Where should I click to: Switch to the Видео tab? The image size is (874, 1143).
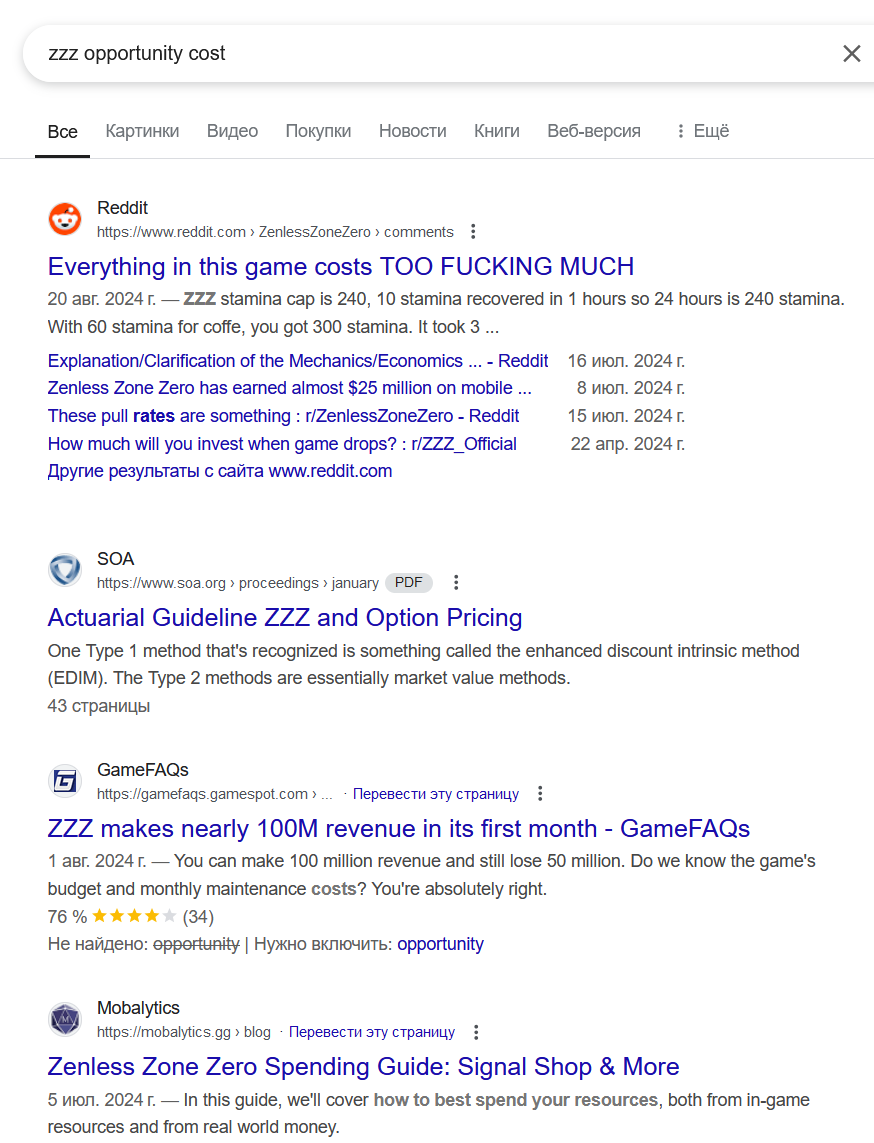[233, 131]
